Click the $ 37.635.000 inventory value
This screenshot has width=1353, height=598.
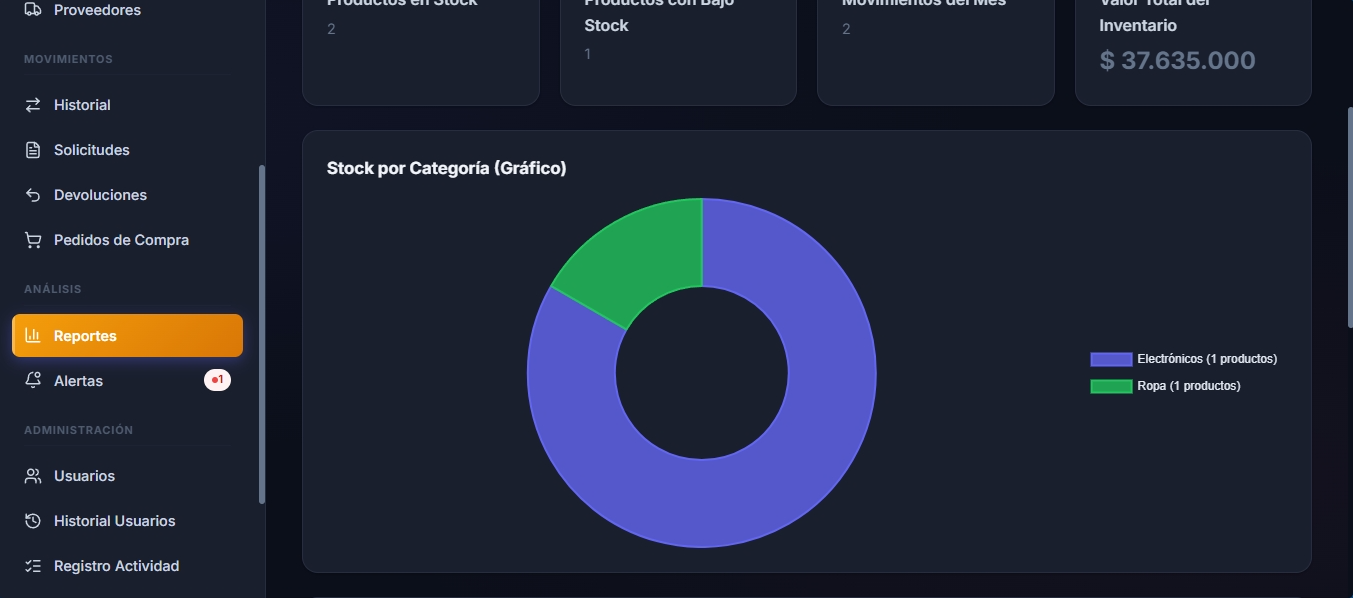pos(1177,60)
